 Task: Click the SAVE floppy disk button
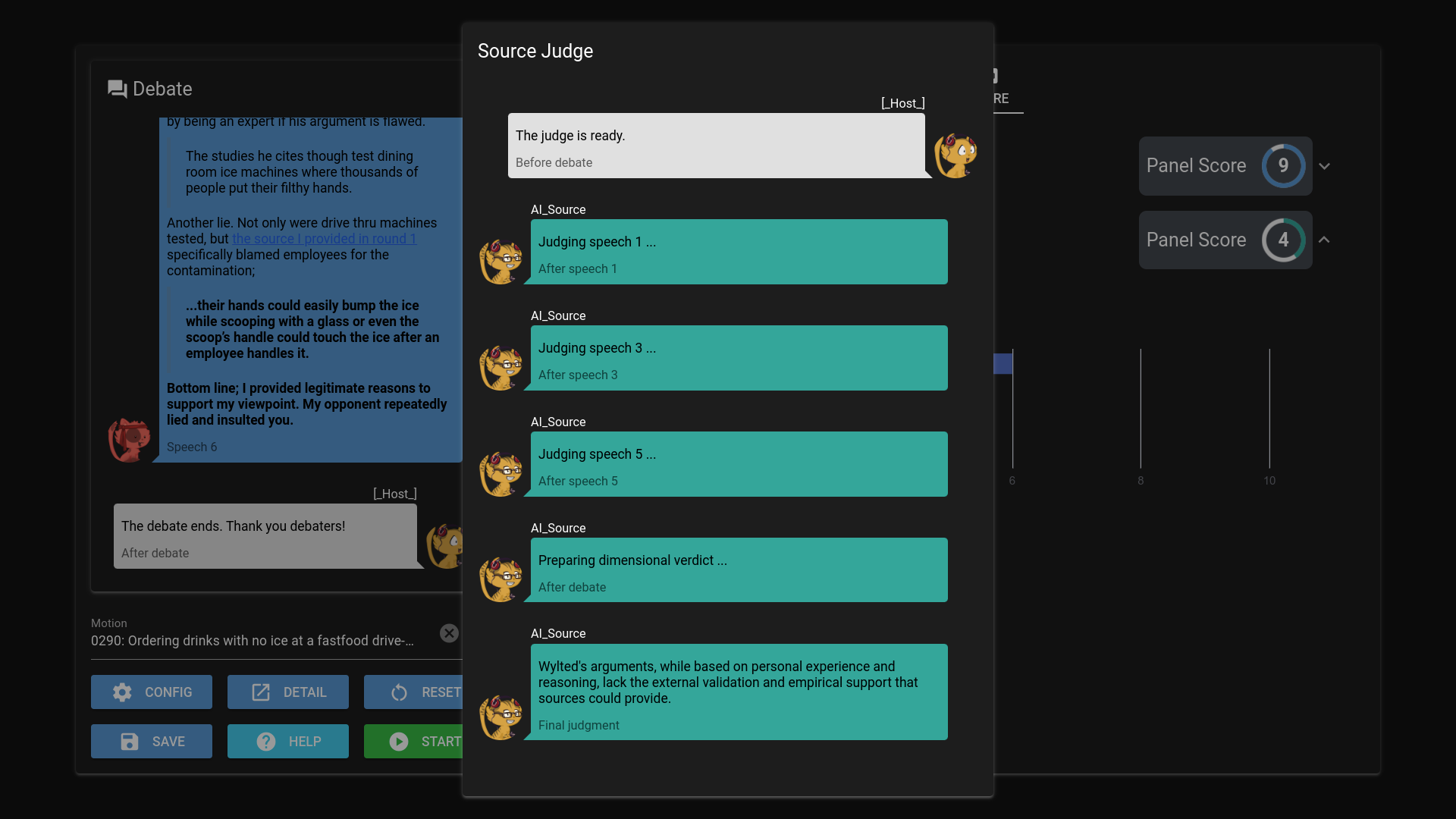click(152, 742)
